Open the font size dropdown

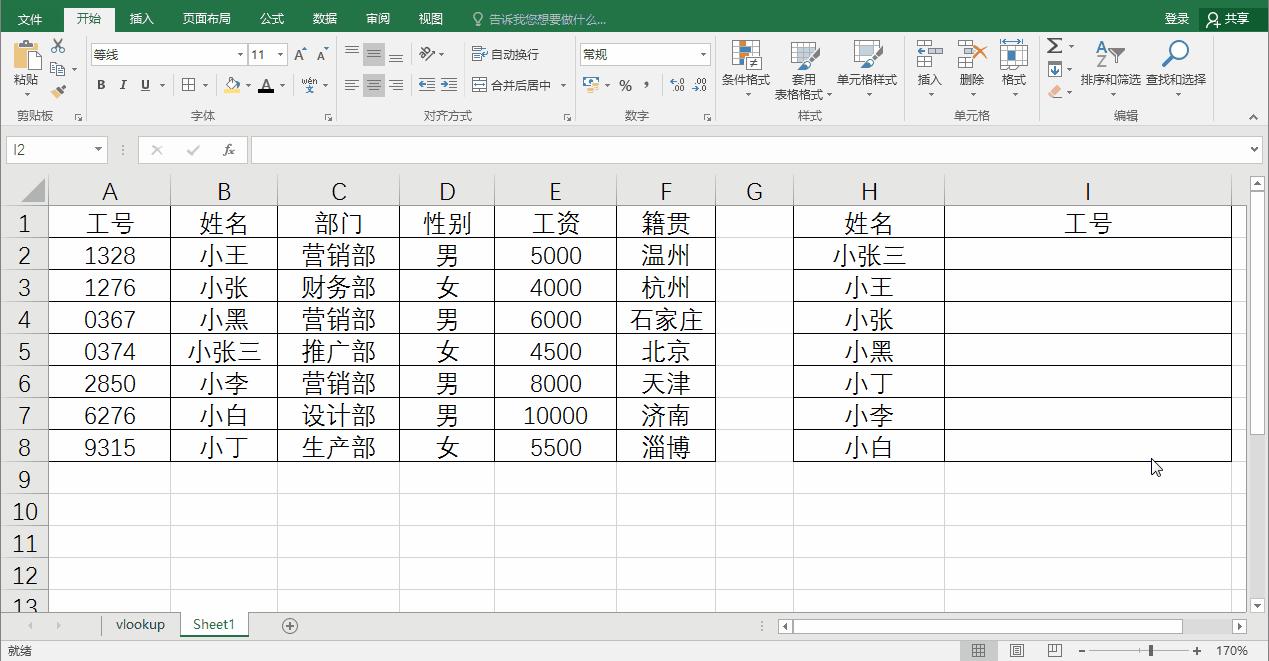pos(282,53)
